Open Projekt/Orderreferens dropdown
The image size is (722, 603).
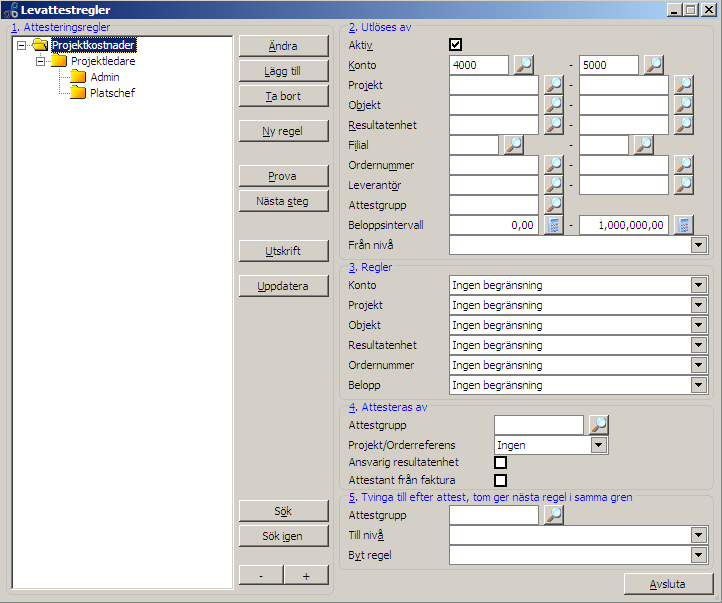pos(598,445)
